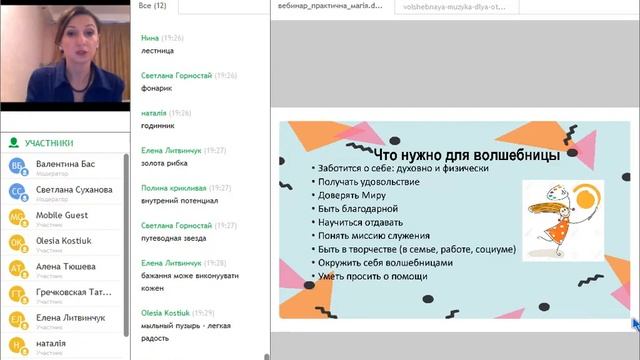Image resolution: width=640 pixels, height=360 pixels.
Task: Click sender наталія in chat
Action: 153,113
